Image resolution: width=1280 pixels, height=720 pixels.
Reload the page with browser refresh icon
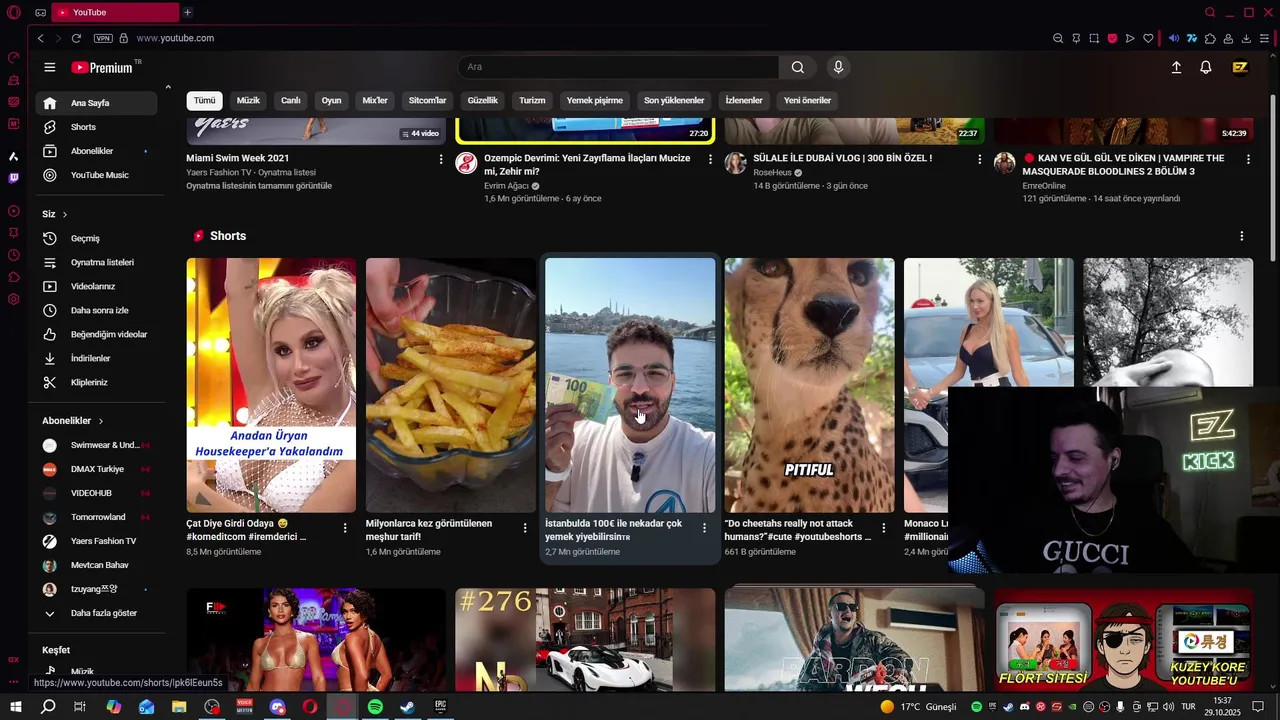tap(76, 38)
